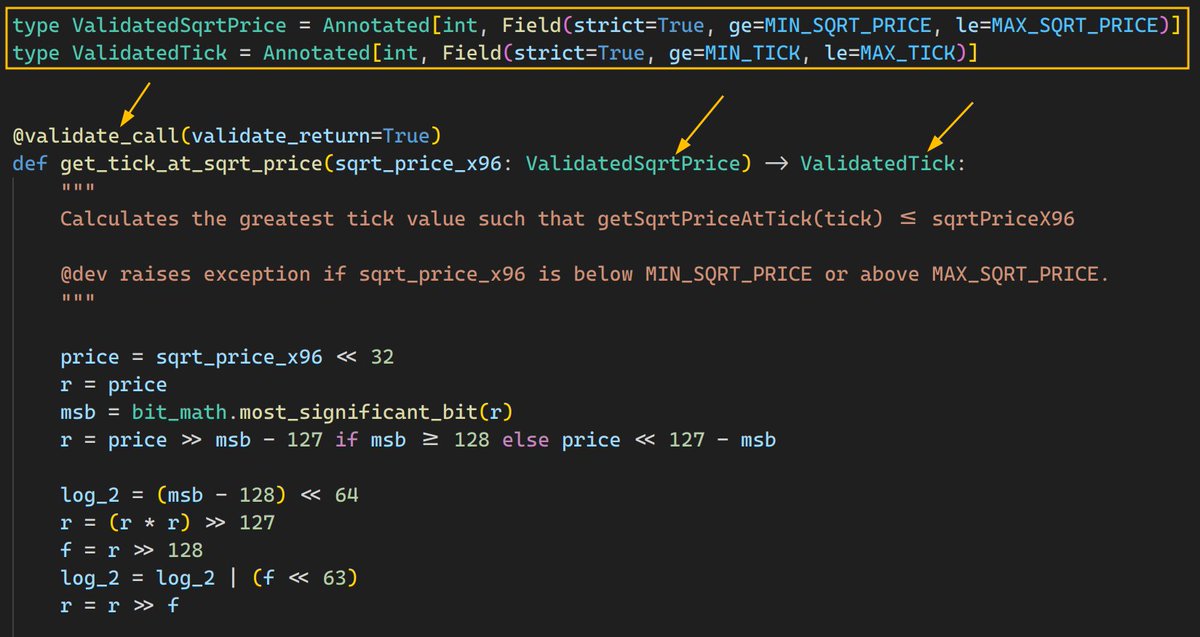
Task: Click ValidatedTick return annotation on def line
Action: [x=877, y=163]
